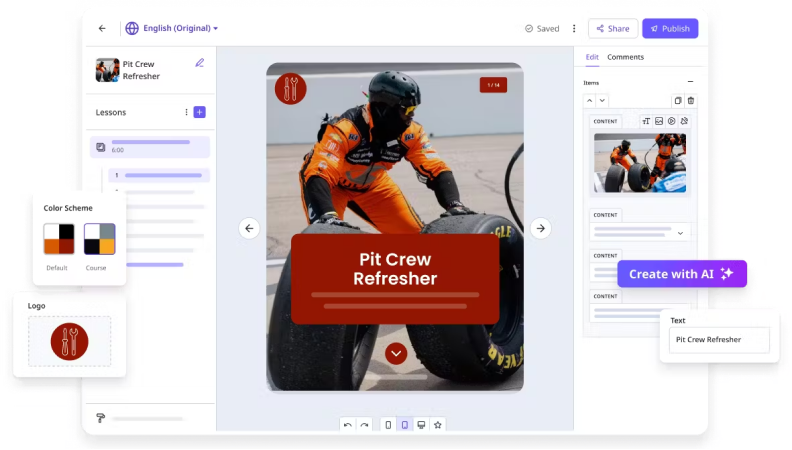Edit course title with the pencil icon
Screen dimensions: 792x450
click(x=199, y=63)
